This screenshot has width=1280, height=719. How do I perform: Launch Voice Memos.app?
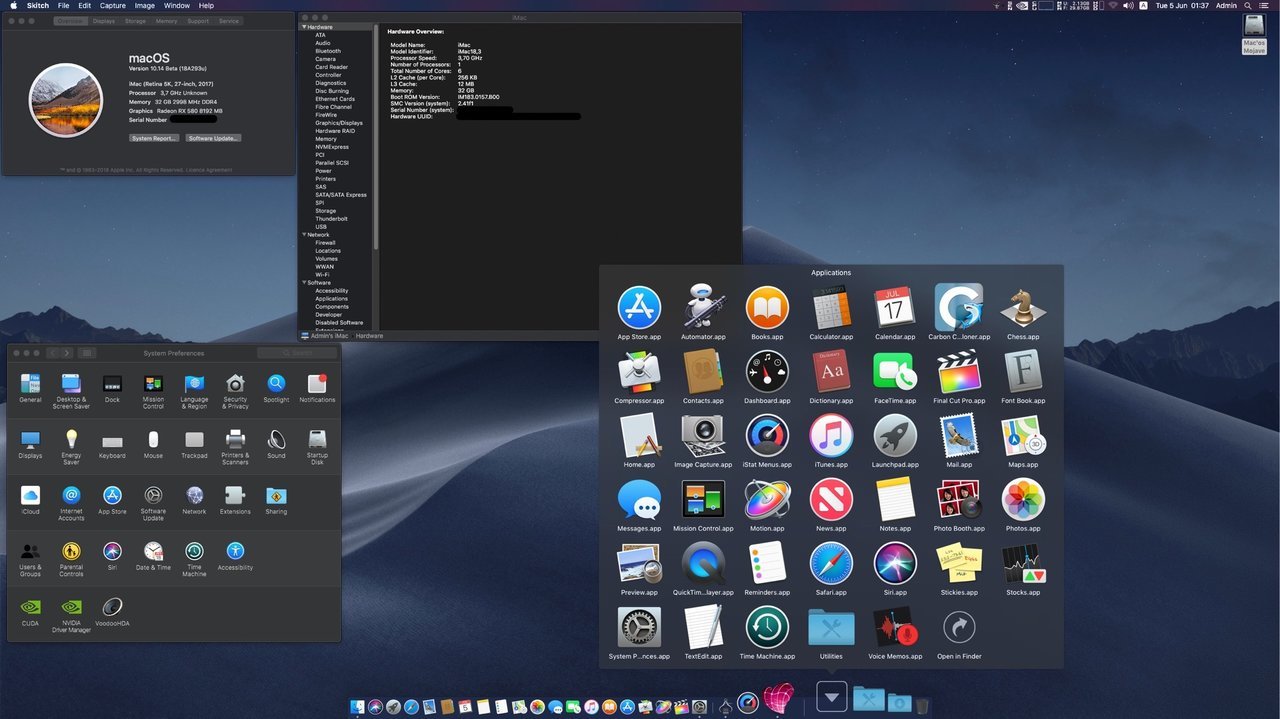pos(895,632)
